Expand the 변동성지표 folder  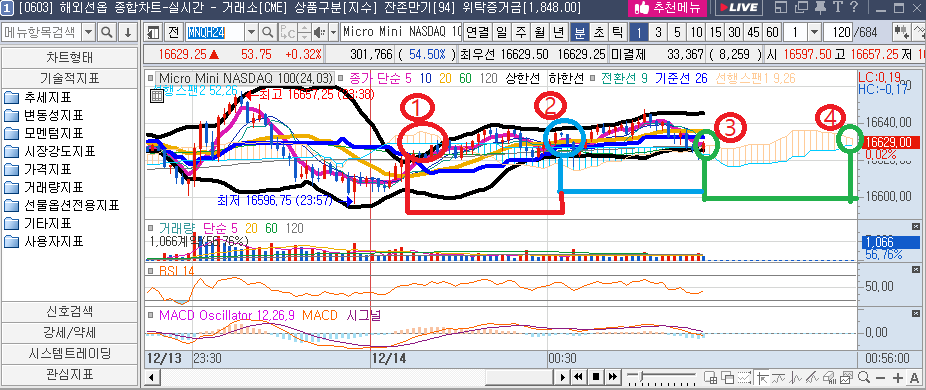(x=43, y=115)
